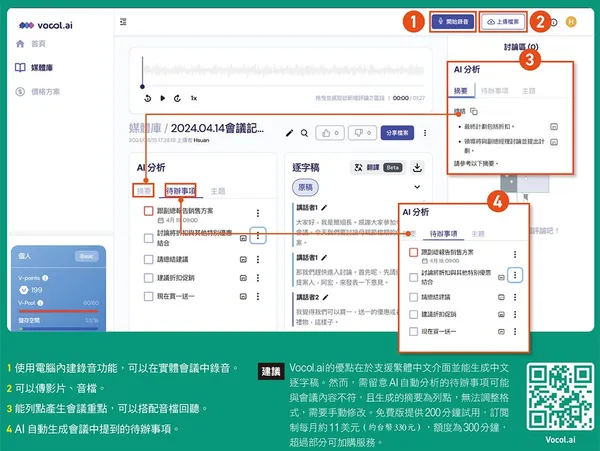Open the 翻譯 Beta translate feature
Viewport: 600px width, 451px height.
coord(378,168)
